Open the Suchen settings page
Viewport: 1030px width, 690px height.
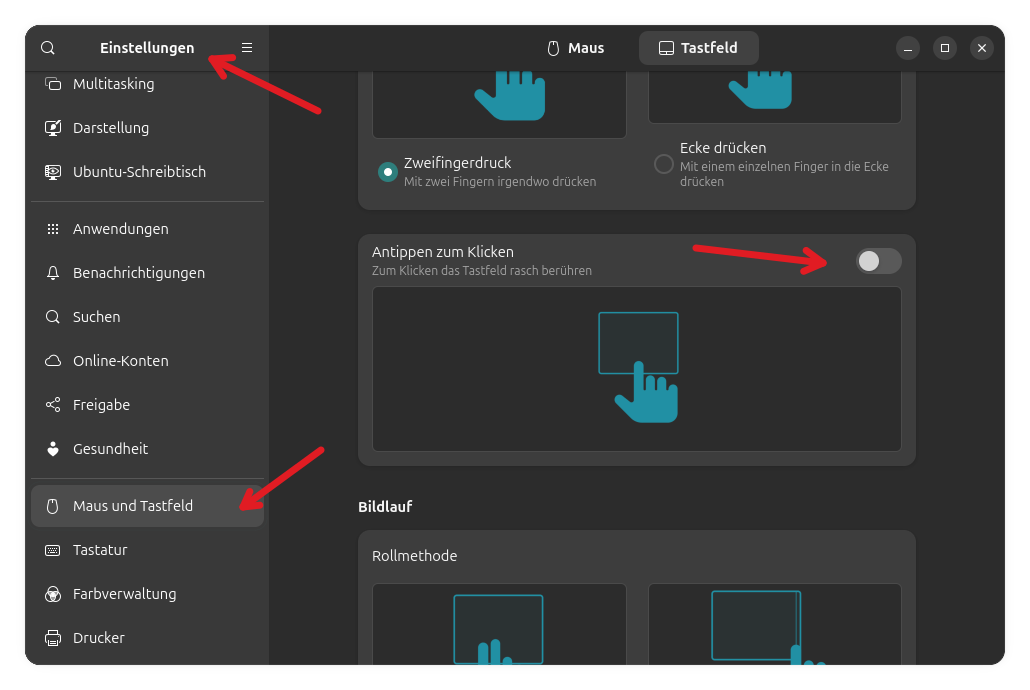[x=147, y=317]
